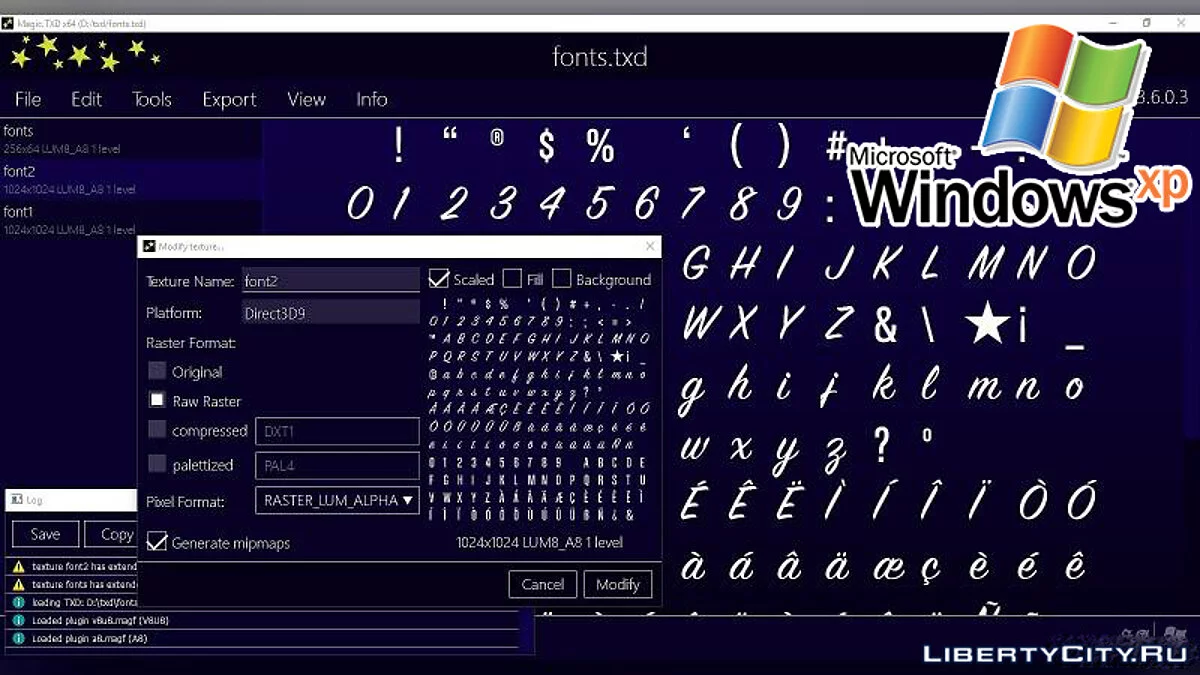Select the Raw Raster option
1200x675 pixels.
[x=157, y=400]
